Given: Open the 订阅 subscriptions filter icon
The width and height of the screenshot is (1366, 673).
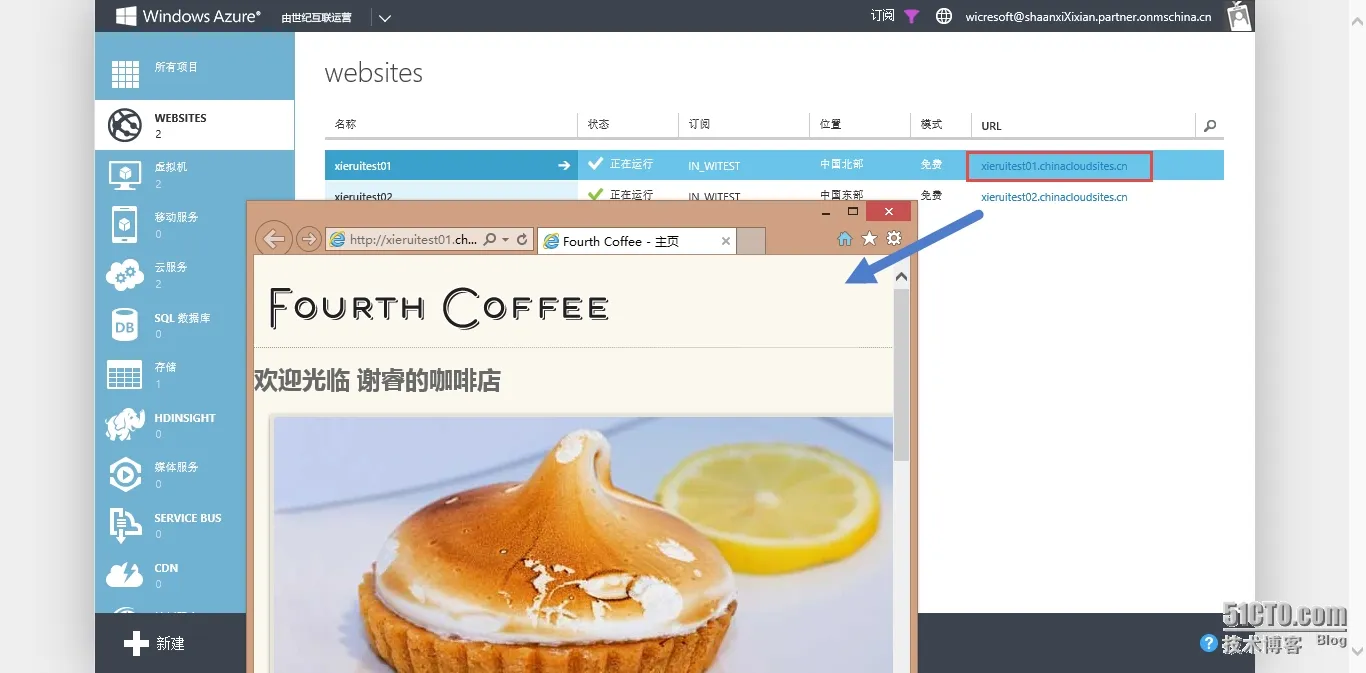Looking at the screenshot, I should pos(911,16).
